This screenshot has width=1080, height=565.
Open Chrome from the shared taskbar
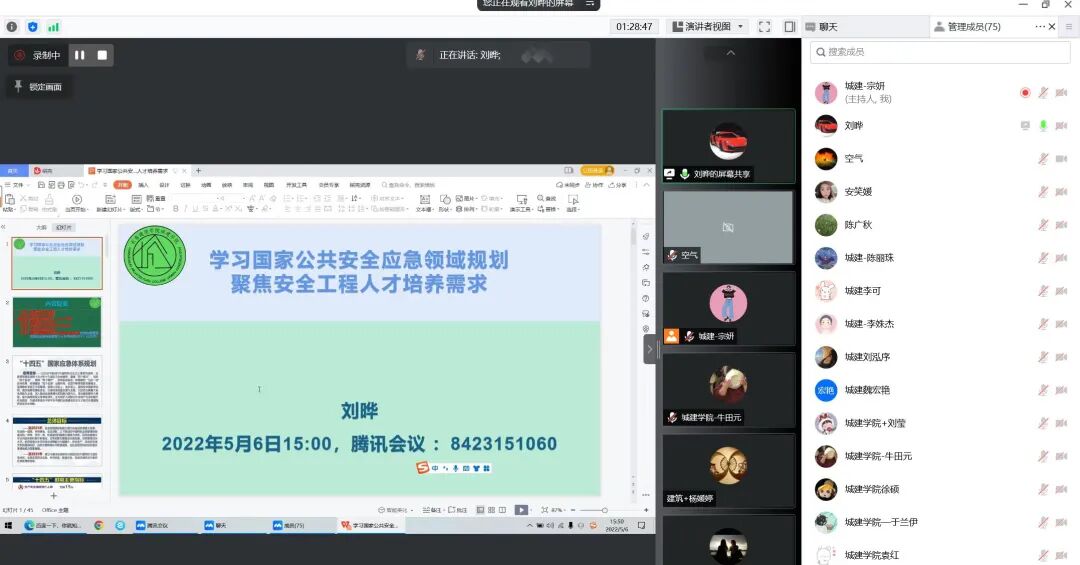(98, 525)
